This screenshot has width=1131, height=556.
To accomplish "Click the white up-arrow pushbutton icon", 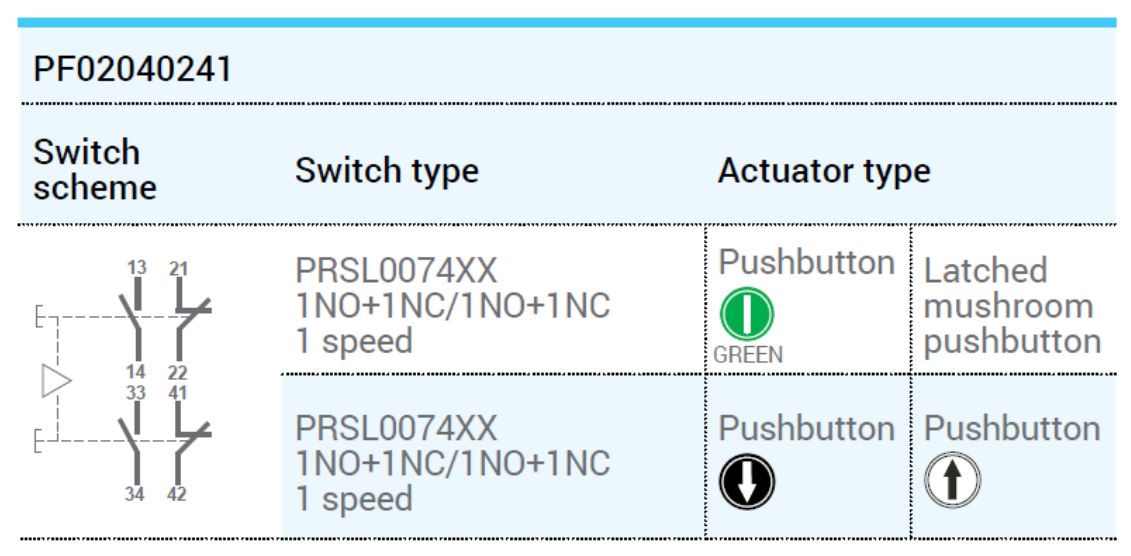I will pyautogui.click(x=953, y=480).
